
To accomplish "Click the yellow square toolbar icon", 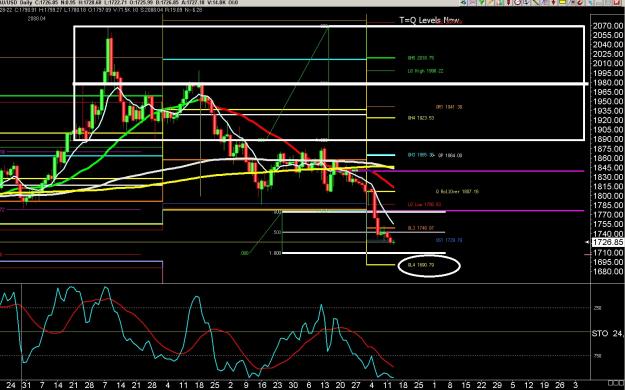I will 562,2.
